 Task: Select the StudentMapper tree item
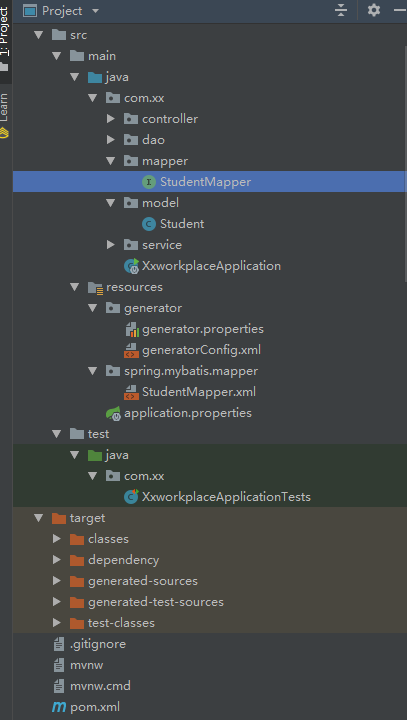coord(209,182)
